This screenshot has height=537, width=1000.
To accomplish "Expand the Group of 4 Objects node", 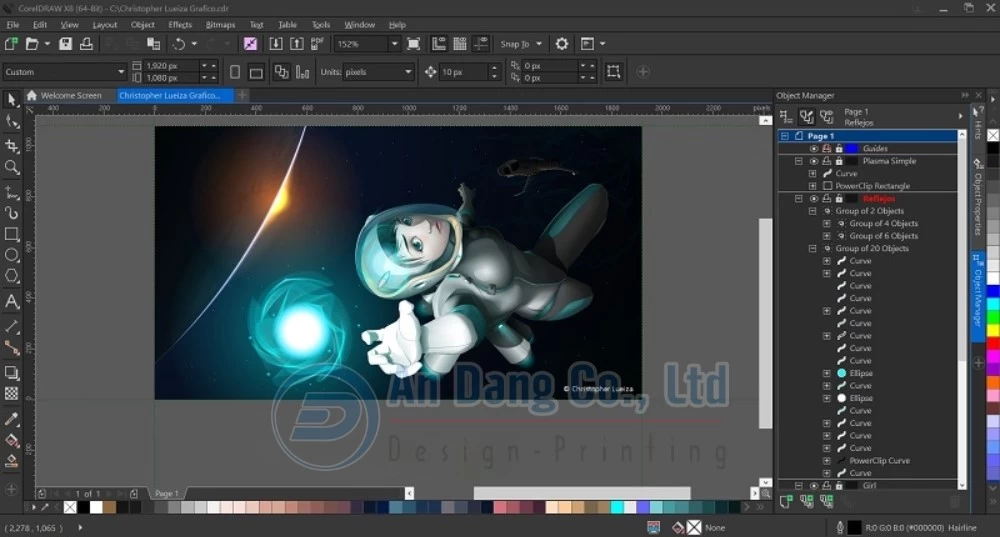I will [827, 224].
